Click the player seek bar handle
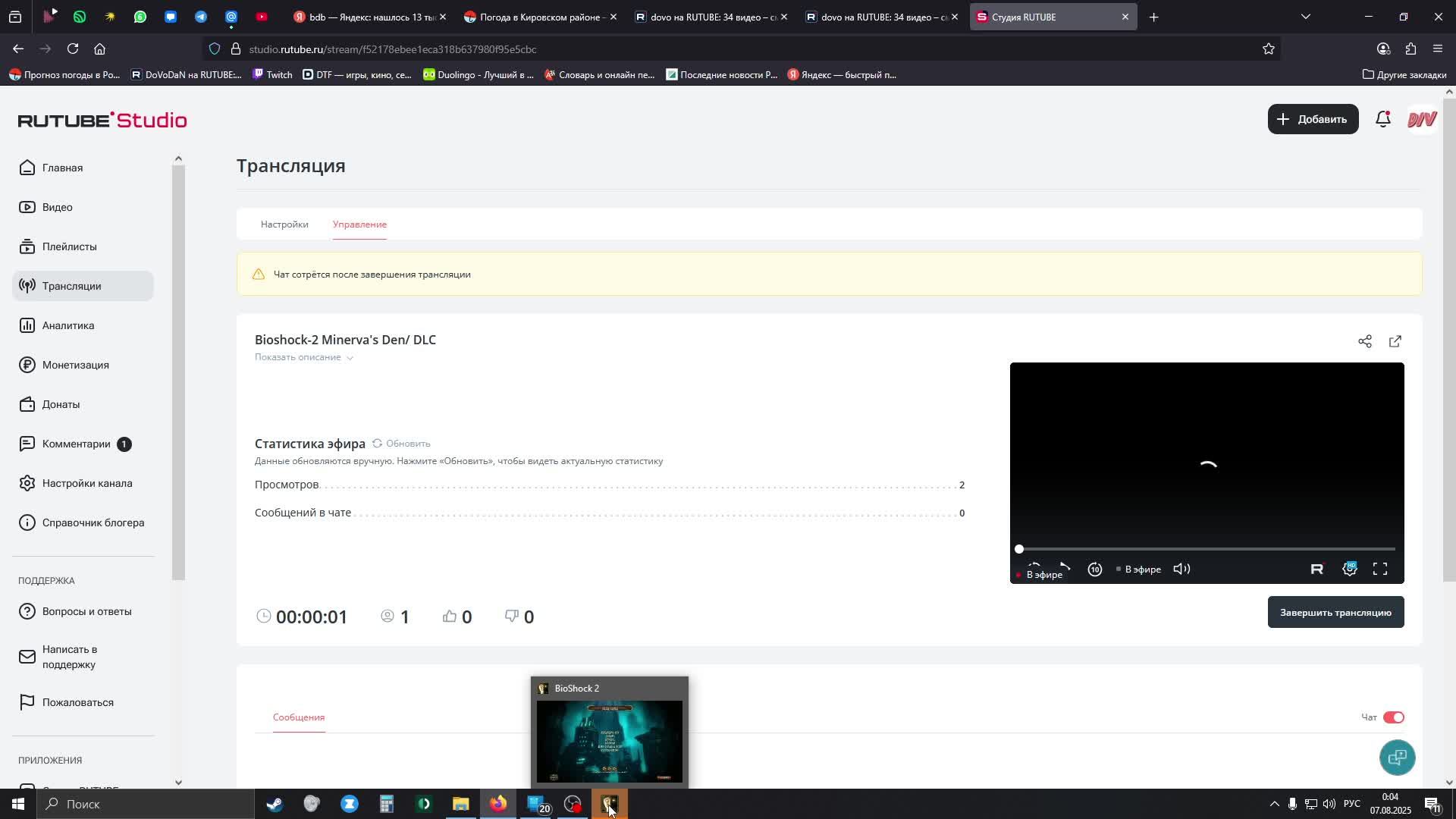The image size is (1456, 819). (1019, 549)
